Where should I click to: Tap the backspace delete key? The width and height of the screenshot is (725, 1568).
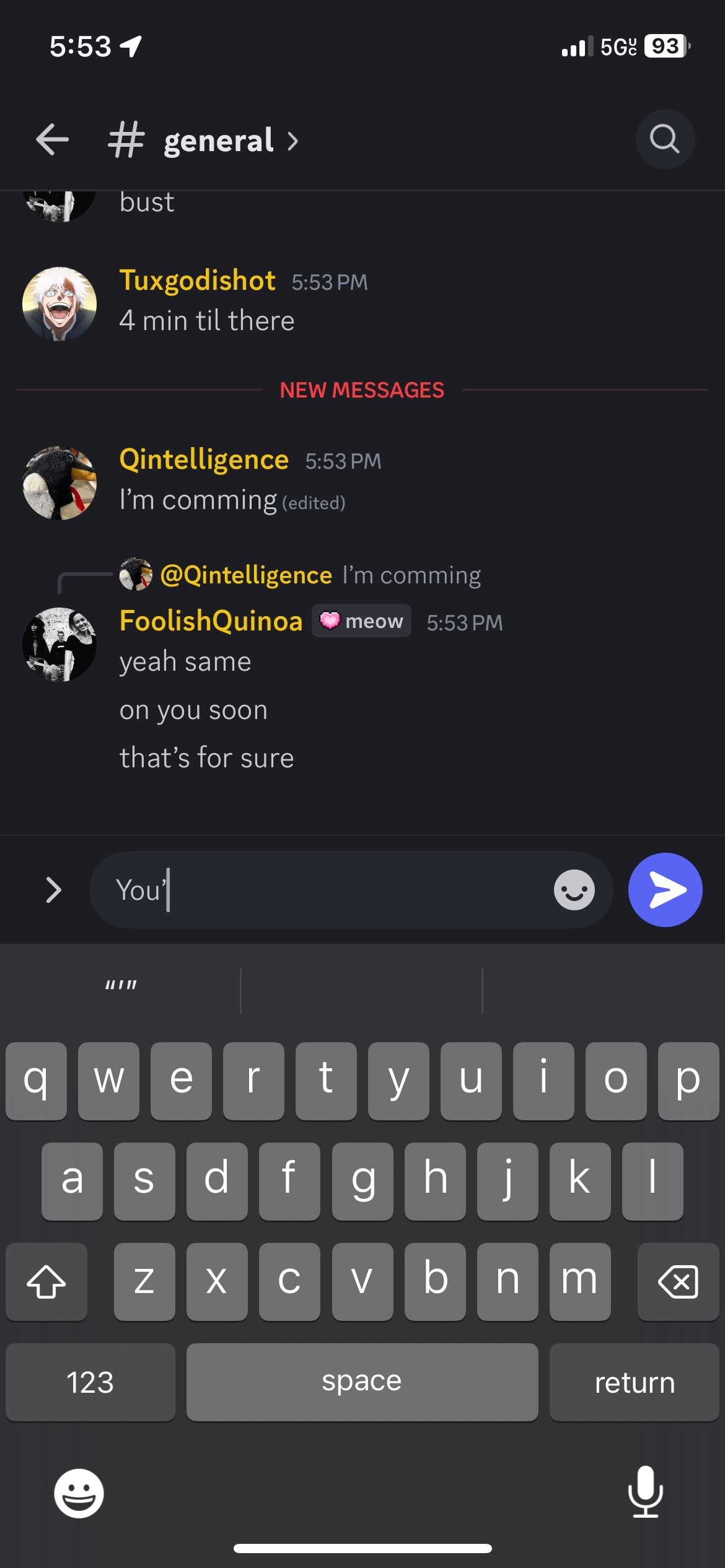coord(678,1281)
